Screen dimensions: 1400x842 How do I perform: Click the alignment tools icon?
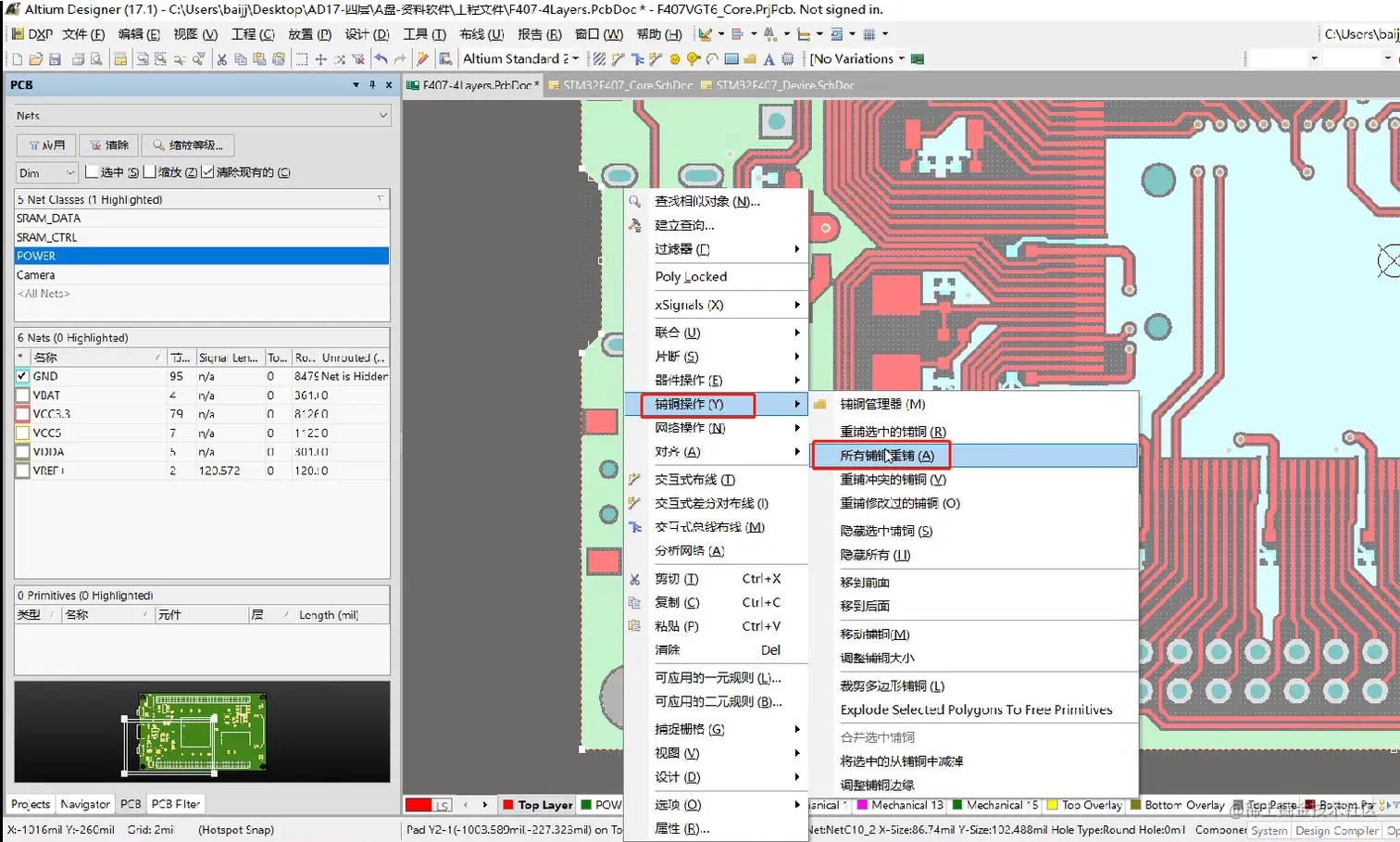tap(738, 34)
